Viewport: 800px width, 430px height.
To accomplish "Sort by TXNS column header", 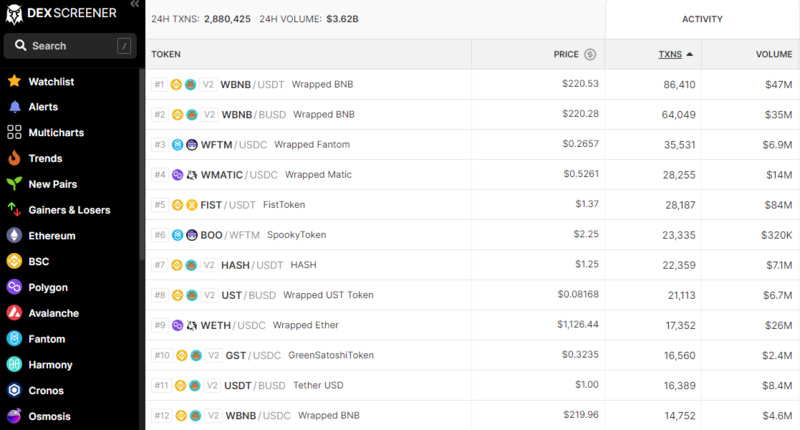I will click(670, 54).
